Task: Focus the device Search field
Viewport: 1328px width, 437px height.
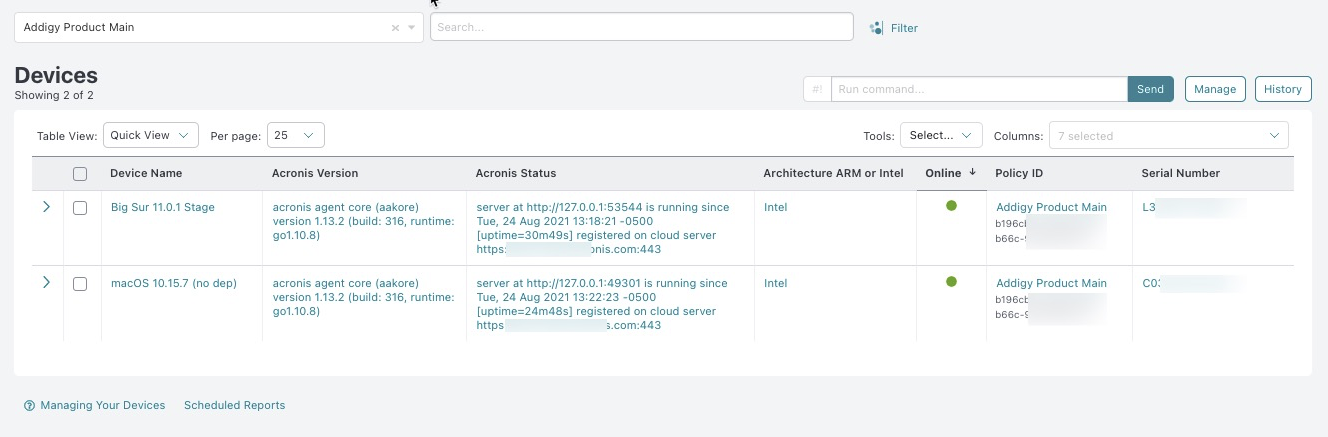Action: [x=641, y=27]
